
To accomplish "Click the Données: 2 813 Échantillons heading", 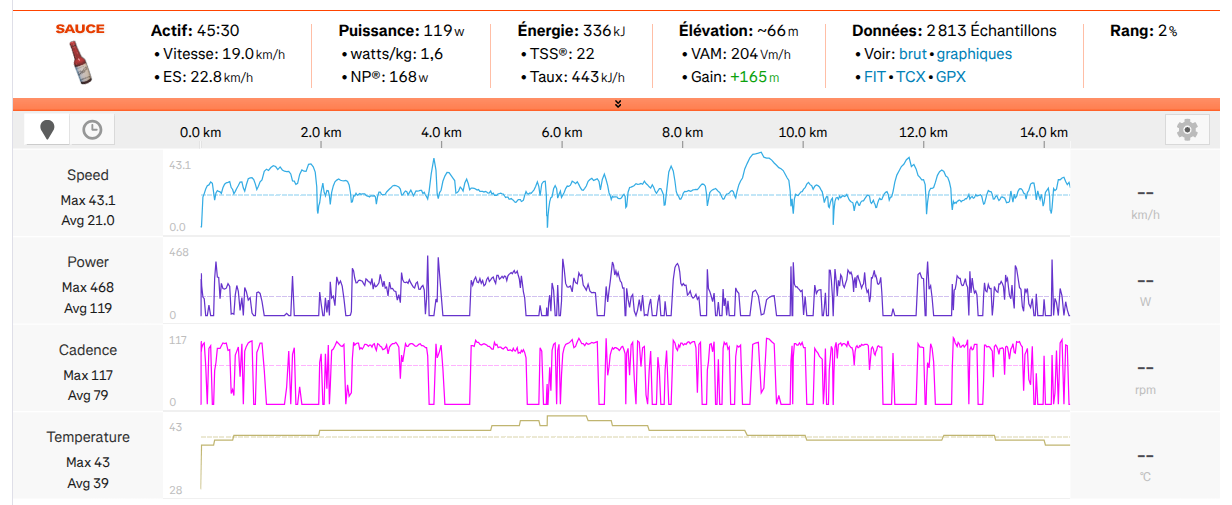I will (954, 31).
